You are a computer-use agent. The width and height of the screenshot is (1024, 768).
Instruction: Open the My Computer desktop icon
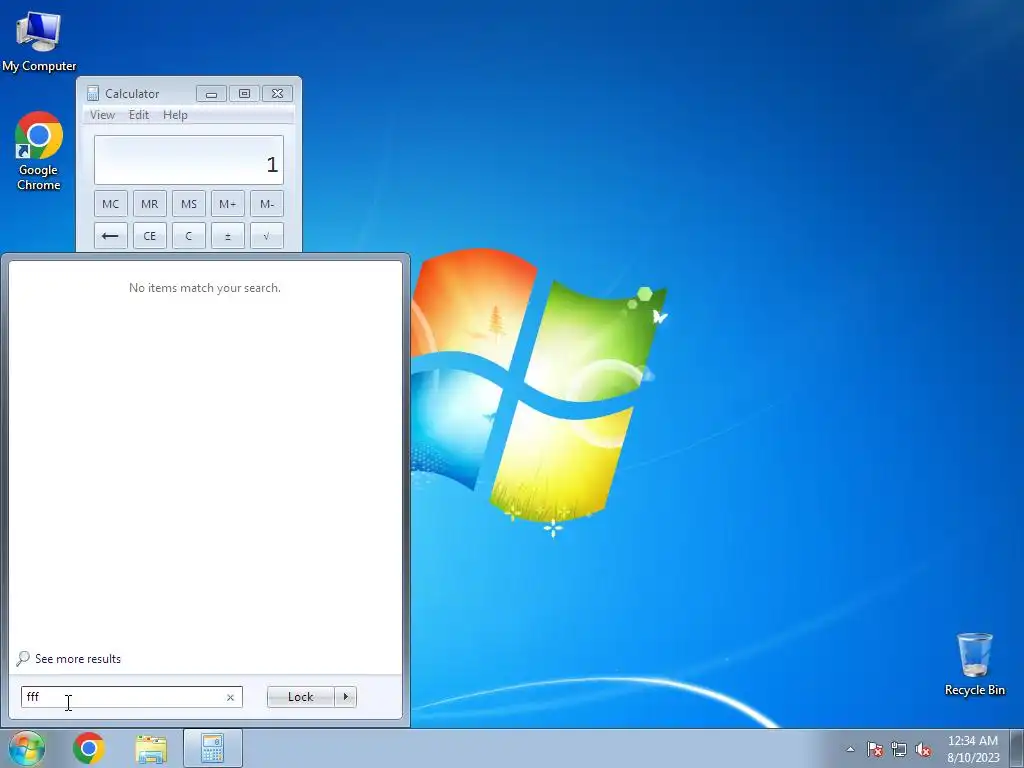pos(39,40)
